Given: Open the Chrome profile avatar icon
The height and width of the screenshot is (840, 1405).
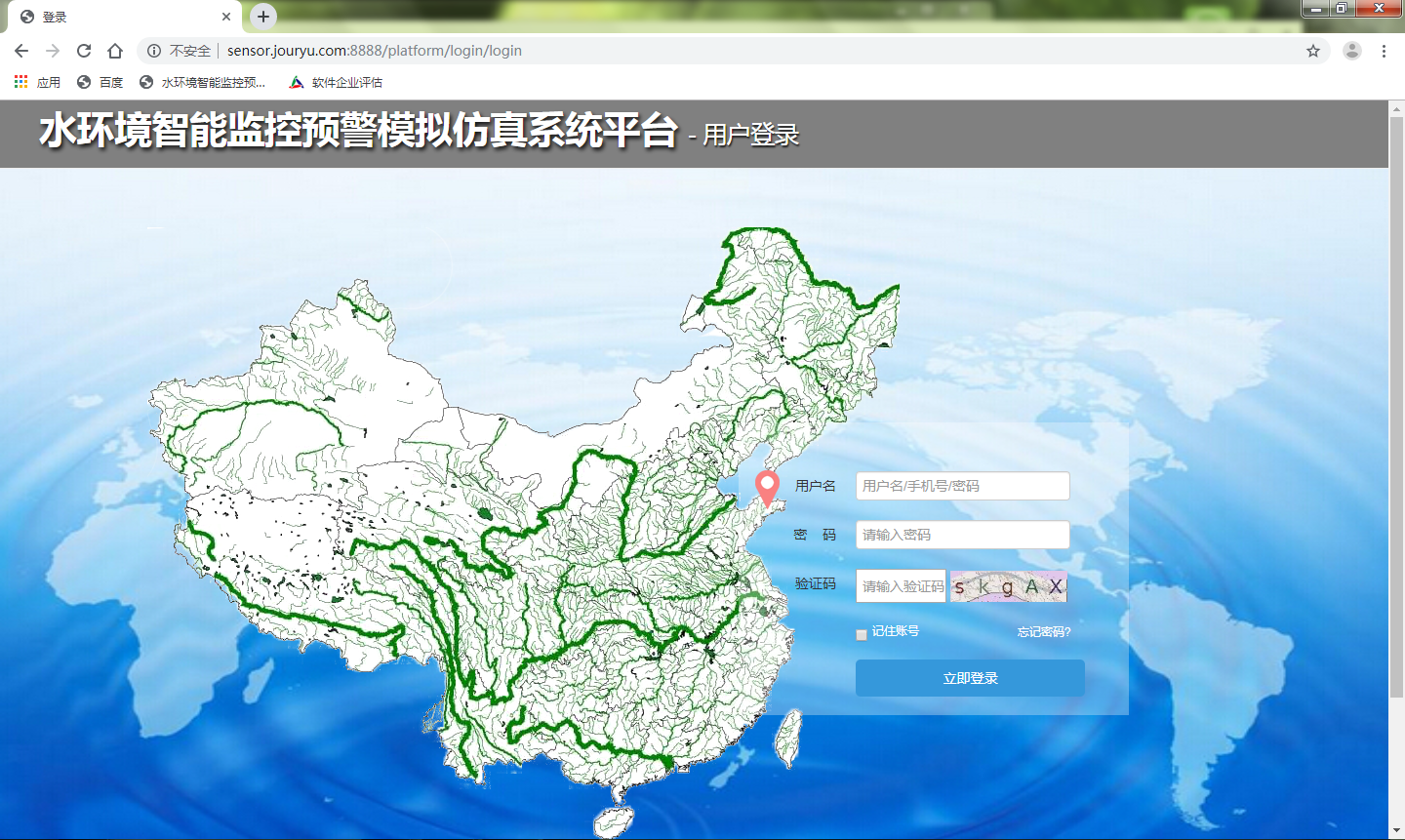Looking at the screenshot, I should pyautogui.click(x=1351, y=51).
